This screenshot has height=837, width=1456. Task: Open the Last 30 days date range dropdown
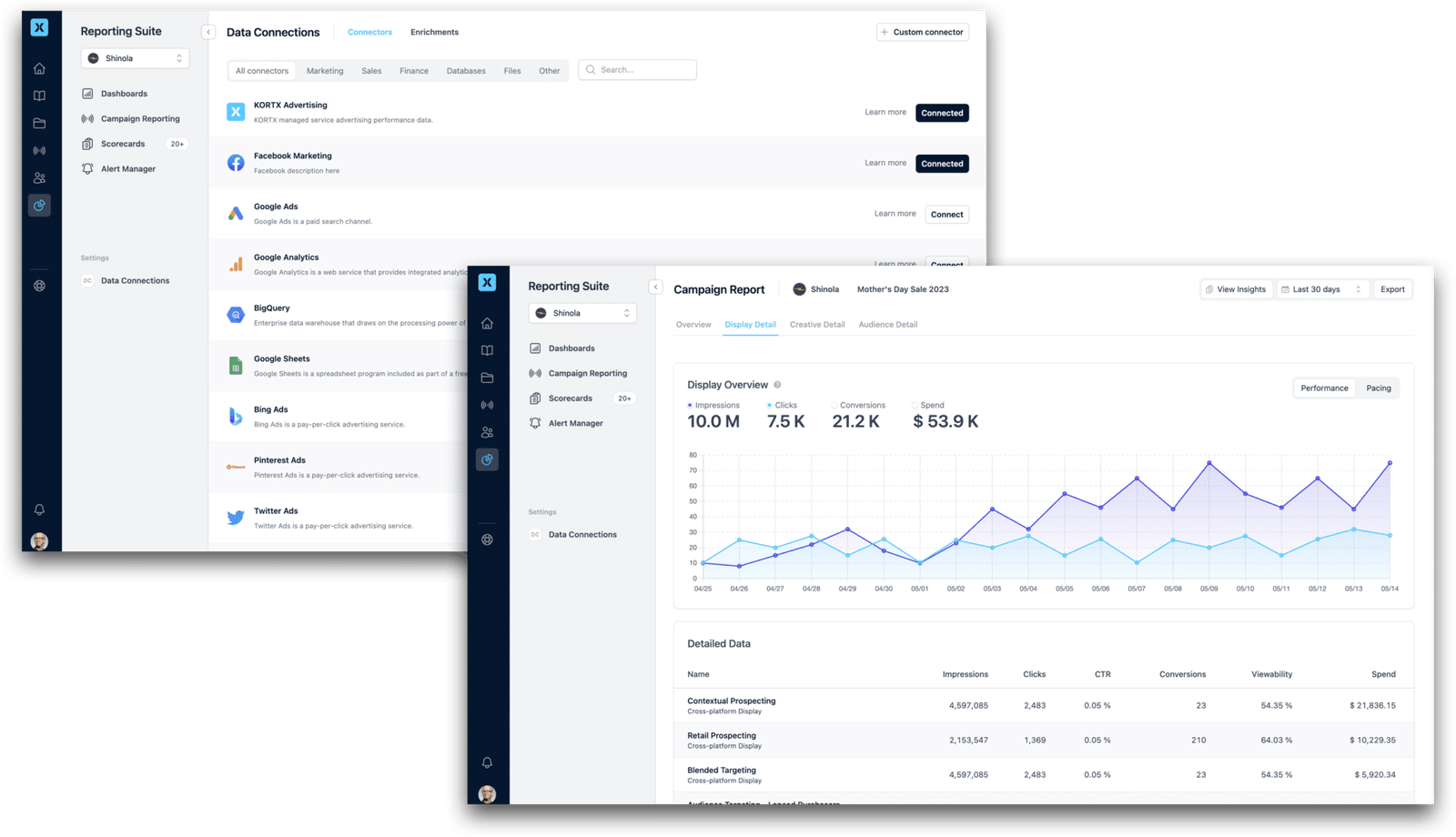(x=1322, y=289)
